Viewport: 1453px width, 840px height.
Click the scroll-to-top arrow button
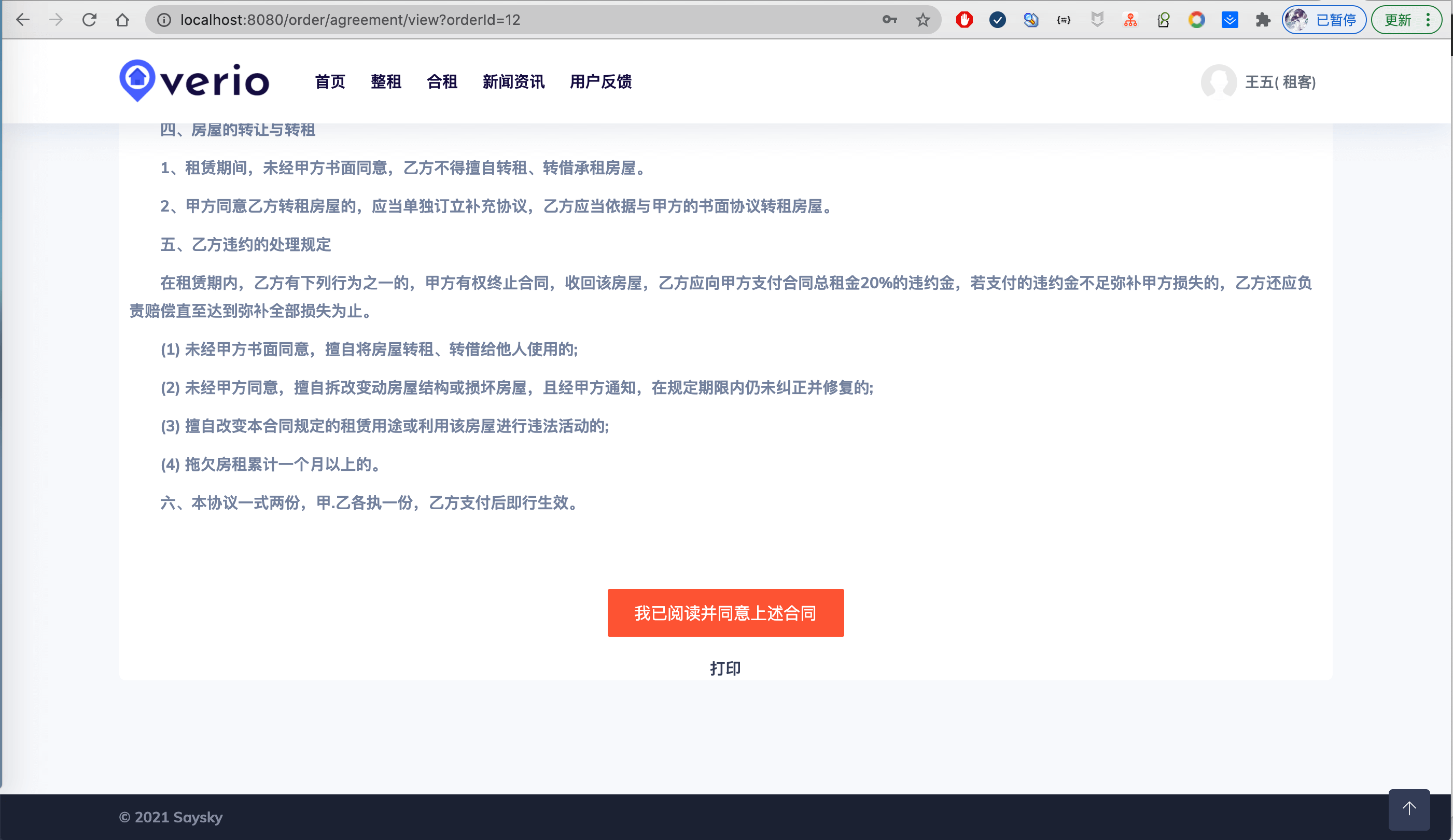[1408, 809]
